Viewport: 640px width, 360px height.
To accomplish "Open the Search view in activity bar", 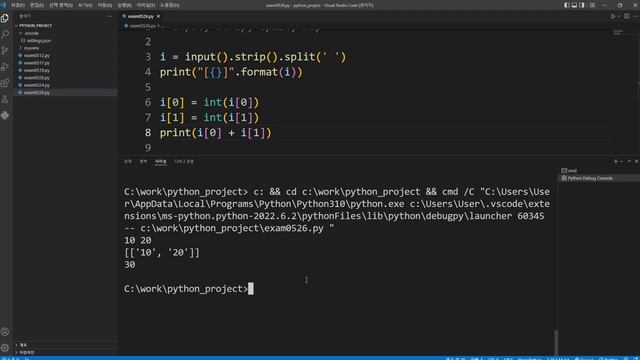I will (x=5, y=34).
